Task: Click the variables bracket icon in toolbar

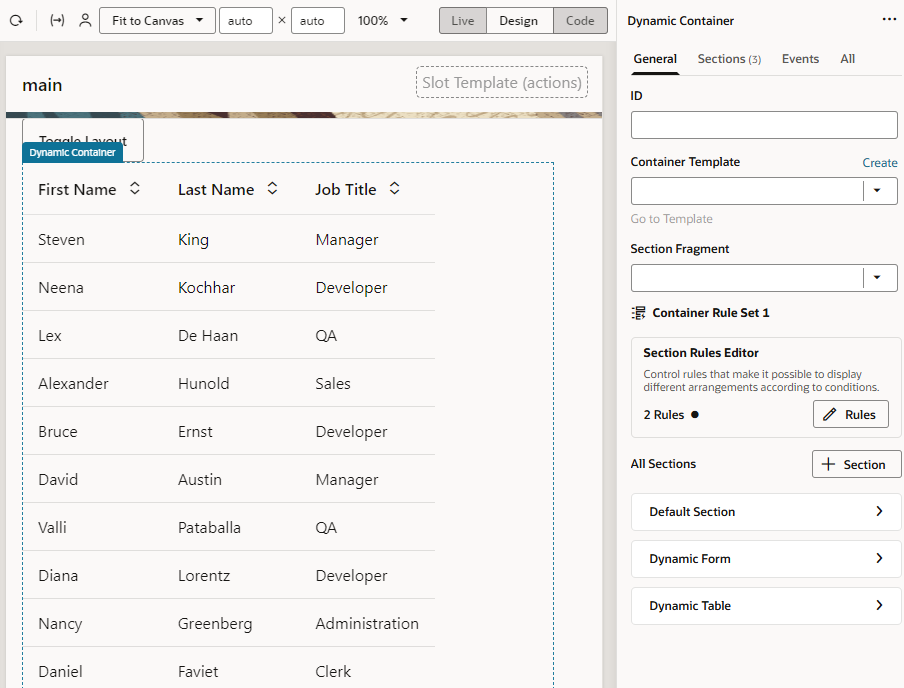Action: coord(57,21)
